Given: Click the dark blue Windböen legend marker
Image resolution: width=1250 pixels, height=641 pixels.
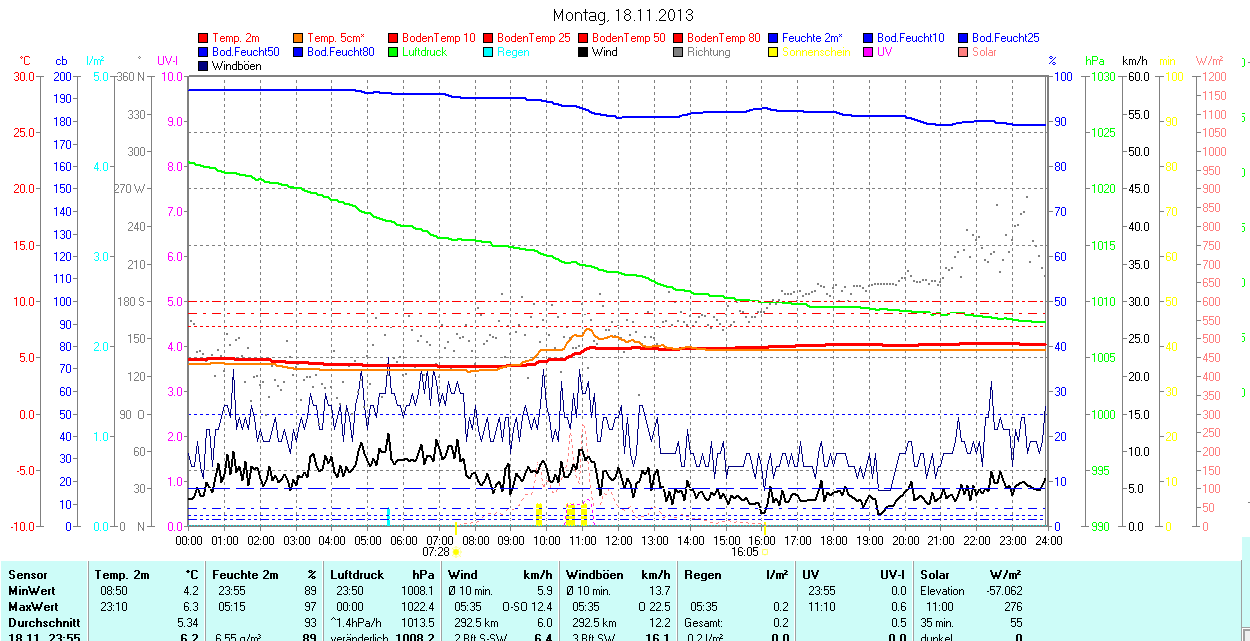Looking at the screenshot, I should point(204,66).
